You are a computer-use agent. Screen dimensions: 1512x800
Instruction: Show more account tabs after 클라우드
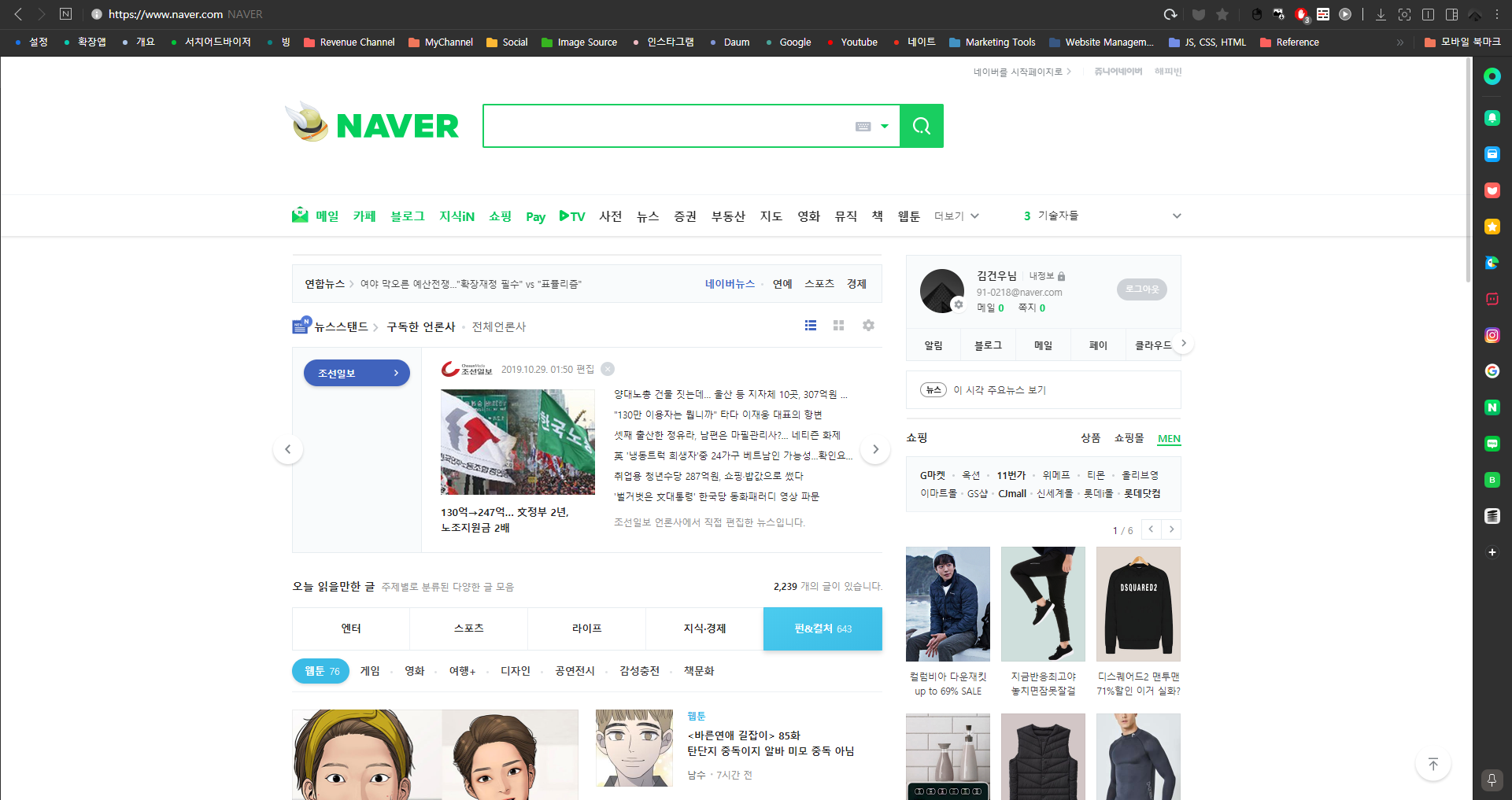coord(1183,344)
